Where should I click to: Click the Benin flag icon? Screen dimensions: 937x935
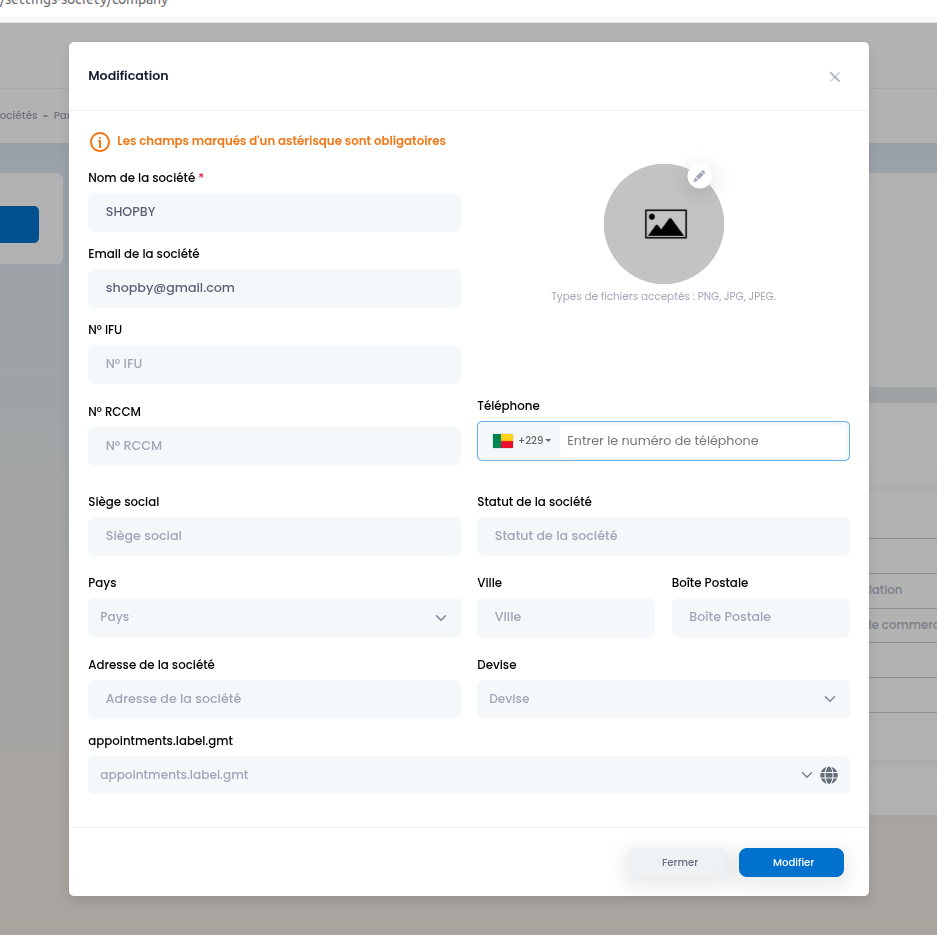click(x=503, y=441)
